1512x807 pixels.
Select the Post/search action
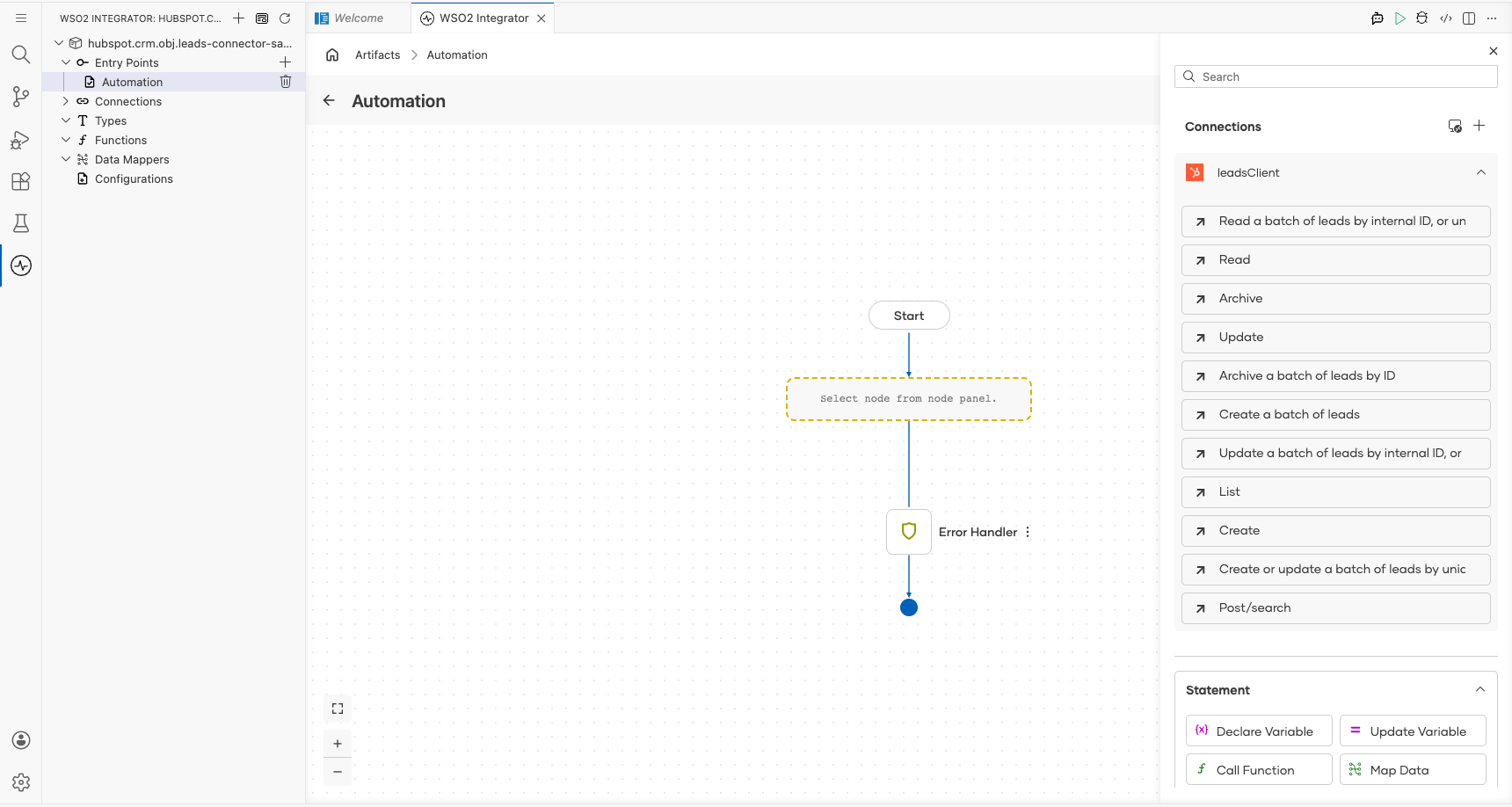pos(1336,607)
